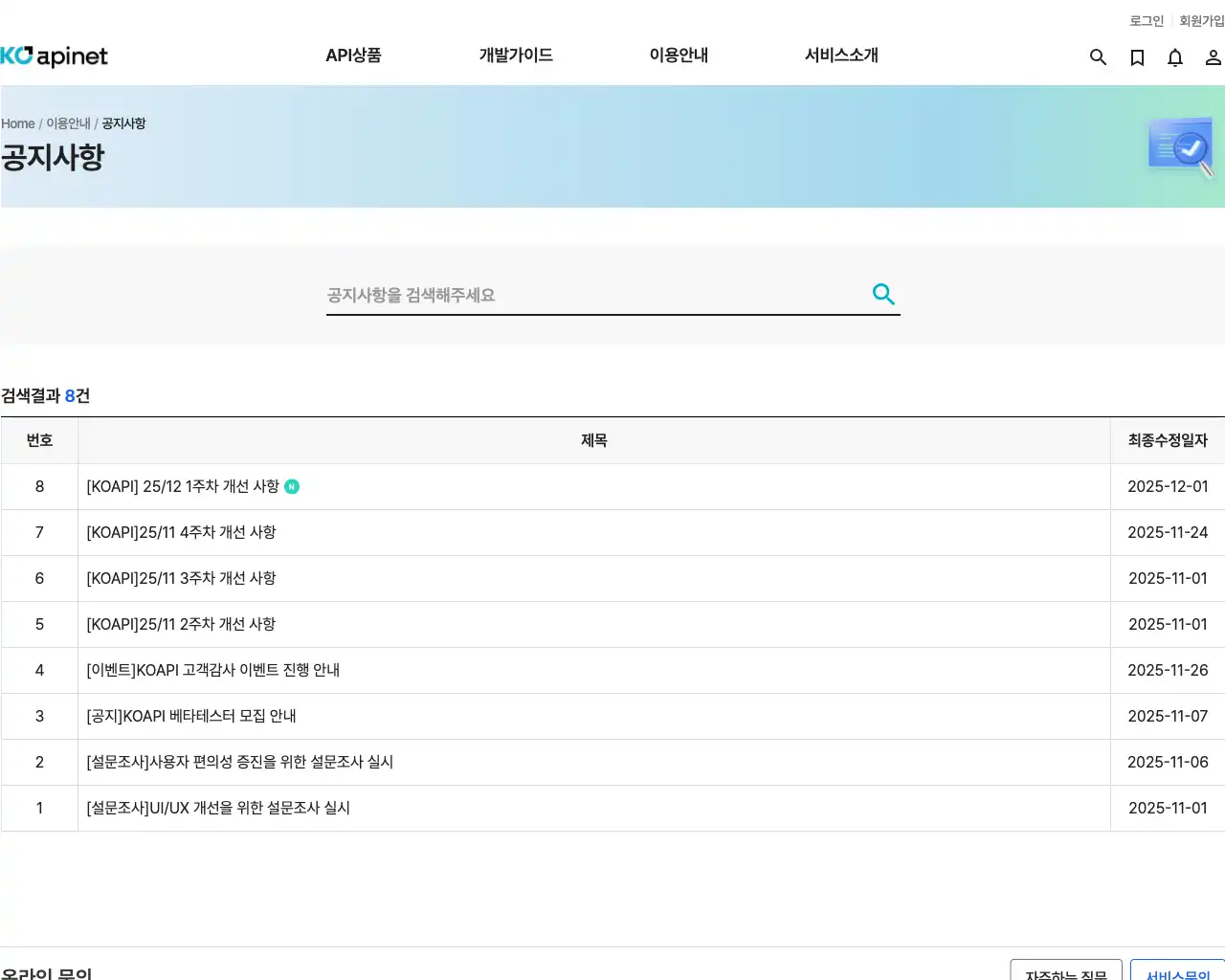The height and width of the screenshot is (980, 1225).
Task: Click the KOapinet logo
Action: pyautogui.click(x=54, y=56)
